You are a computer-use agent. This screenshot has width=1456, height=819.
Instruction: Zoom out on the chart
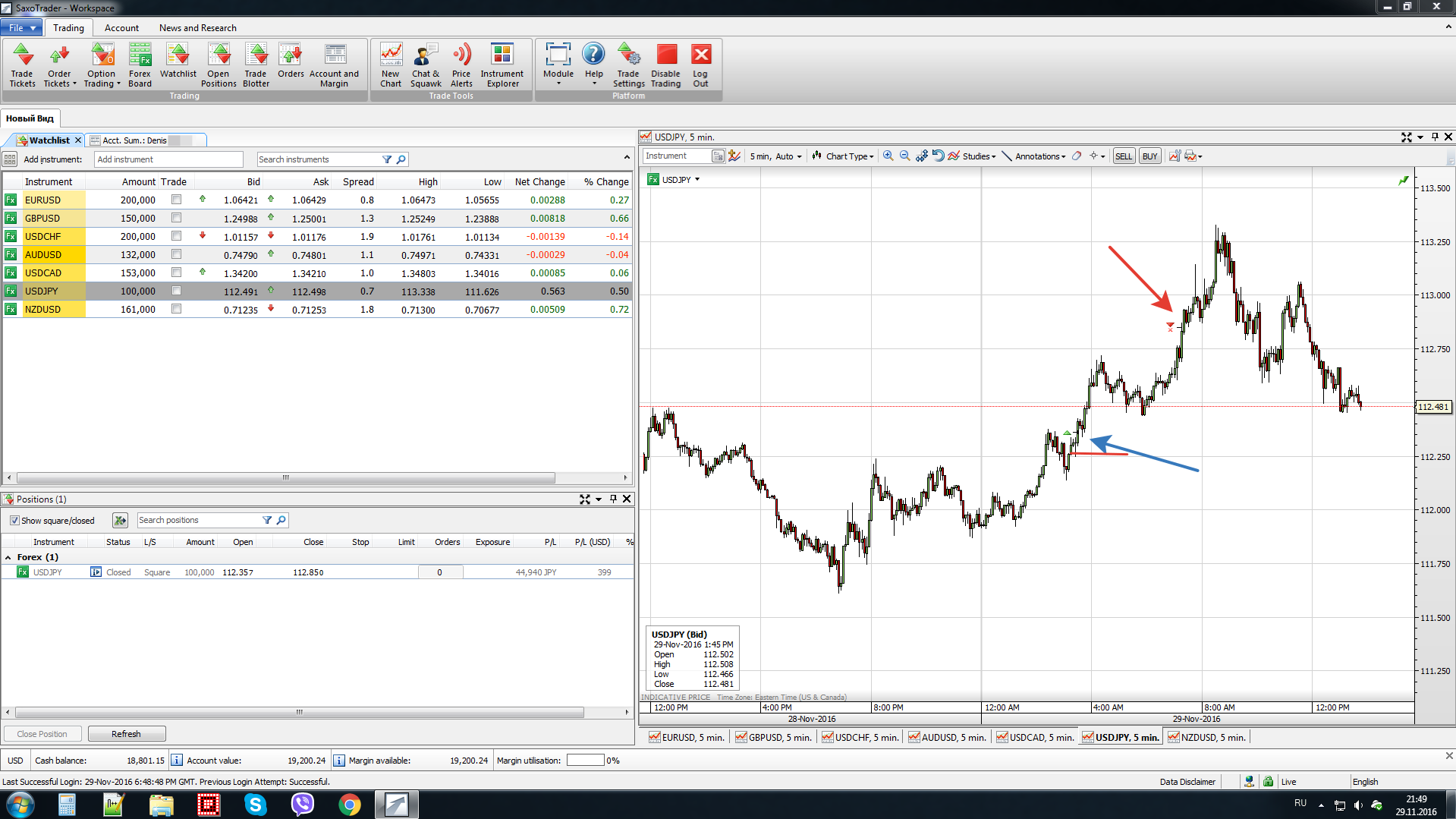point(904,156)
